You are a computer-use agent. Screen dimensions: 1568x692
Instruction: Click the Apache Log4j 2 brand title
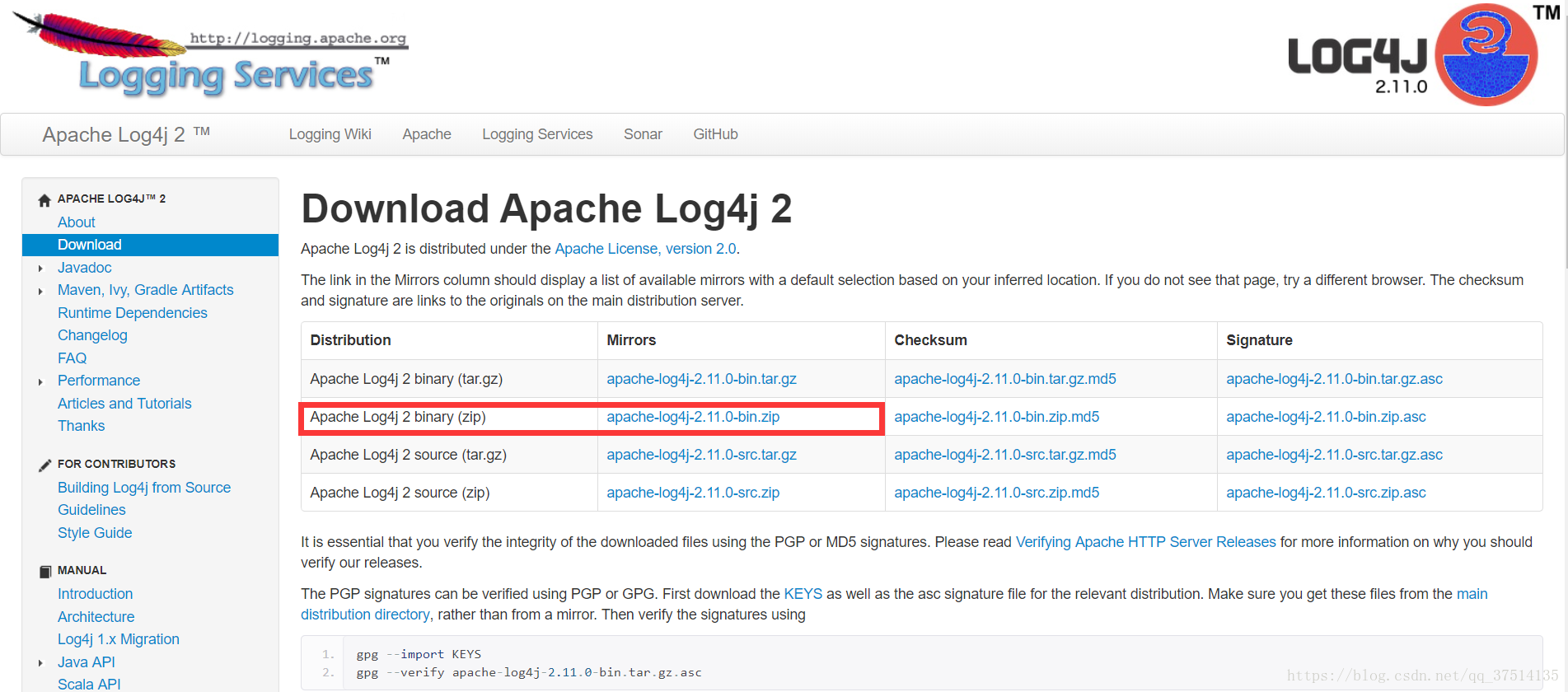[x=126, y=134]
